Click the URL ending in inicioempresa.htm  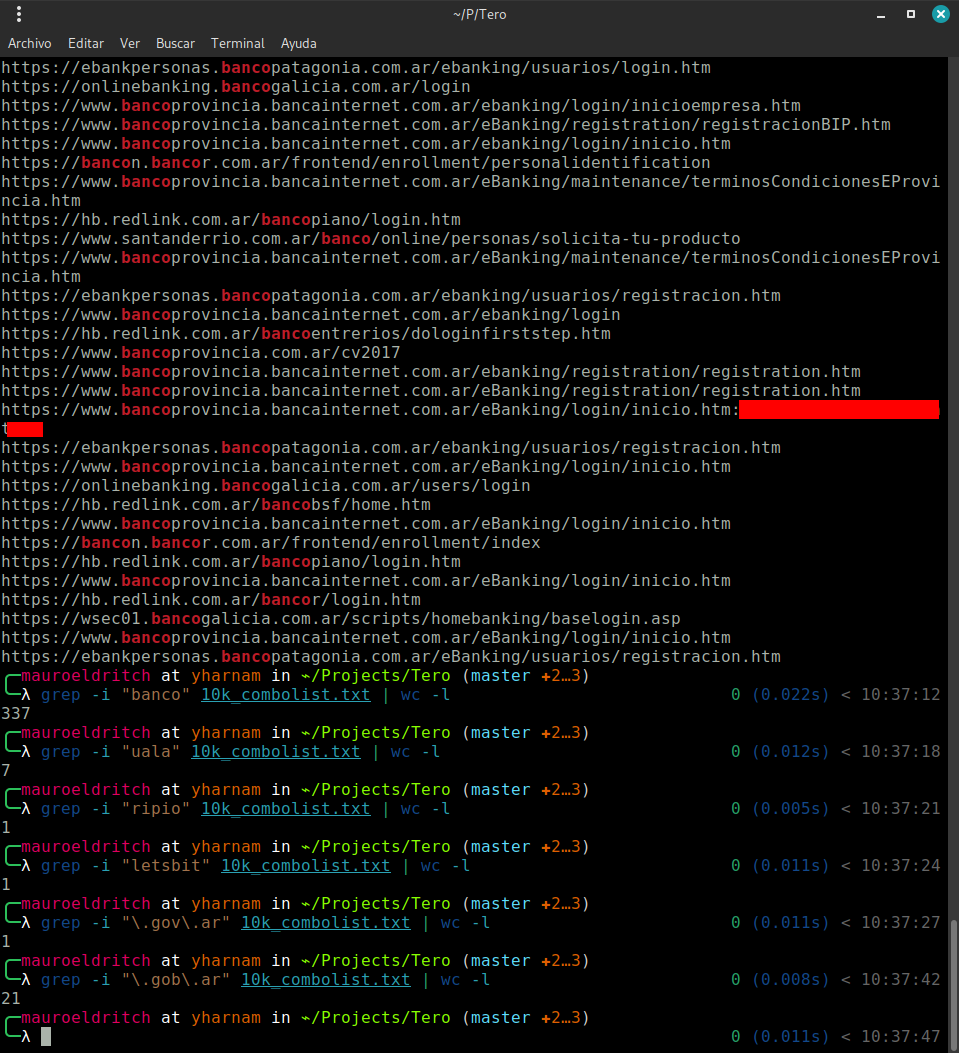pyautogui.click(x=401, y=105)
